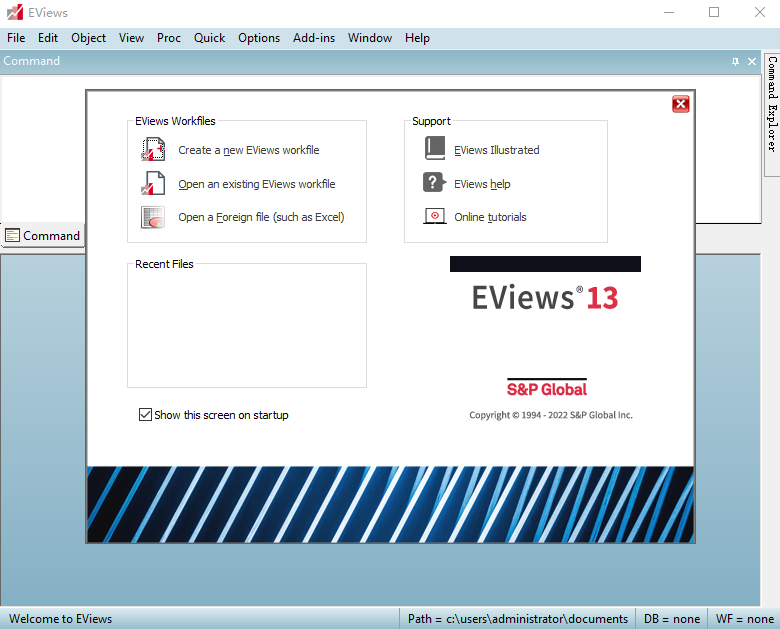The width and height of the screenshot is (780, 629).
Task: Click Create a new EViews workfile link
Action: click(248, 150)
